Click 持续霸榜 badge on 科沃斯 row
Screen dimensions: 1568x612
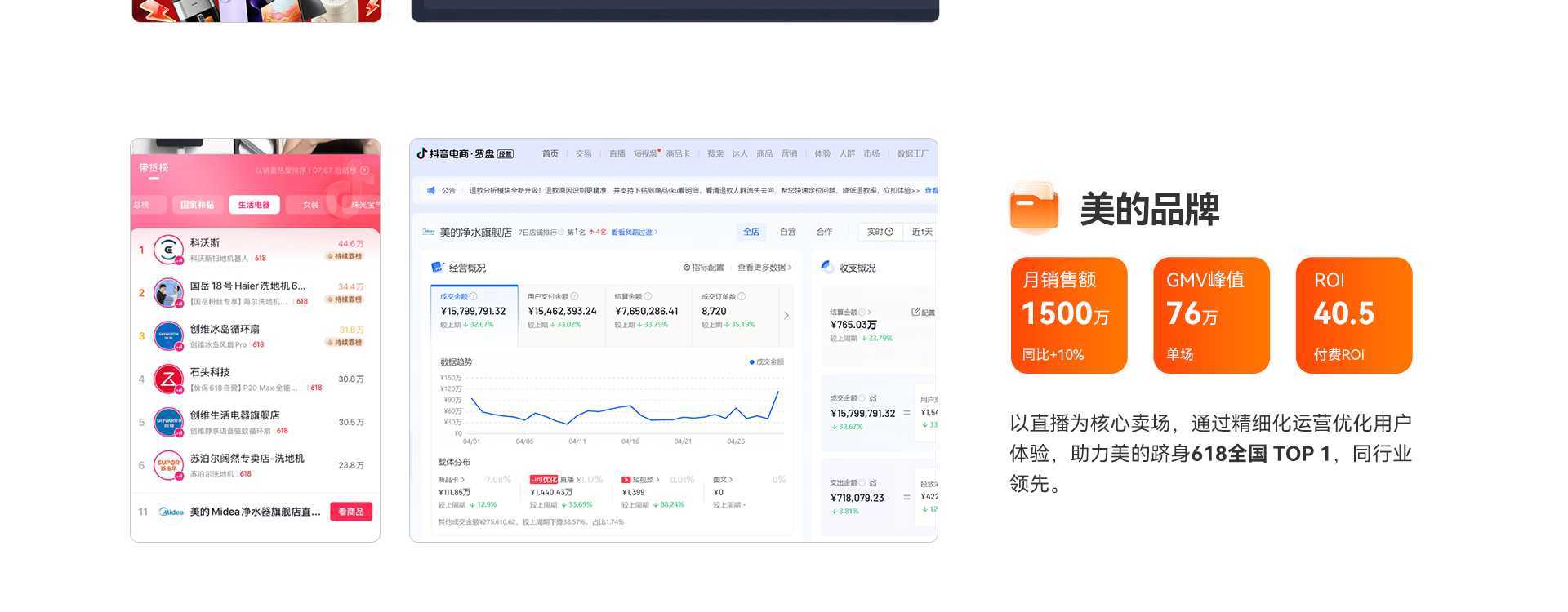pyautogui.click(x=345, y=256)
